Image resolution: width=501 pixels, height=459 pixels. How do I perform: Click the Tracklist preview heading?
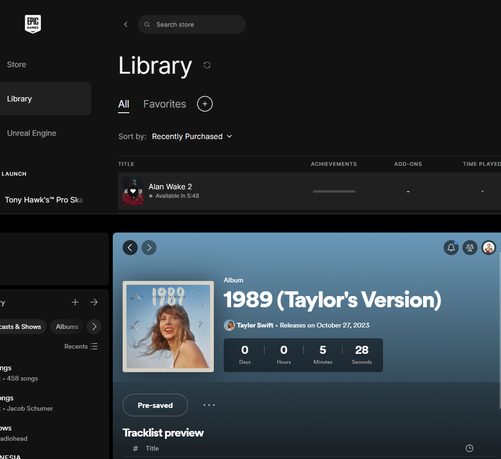point(163,433)
